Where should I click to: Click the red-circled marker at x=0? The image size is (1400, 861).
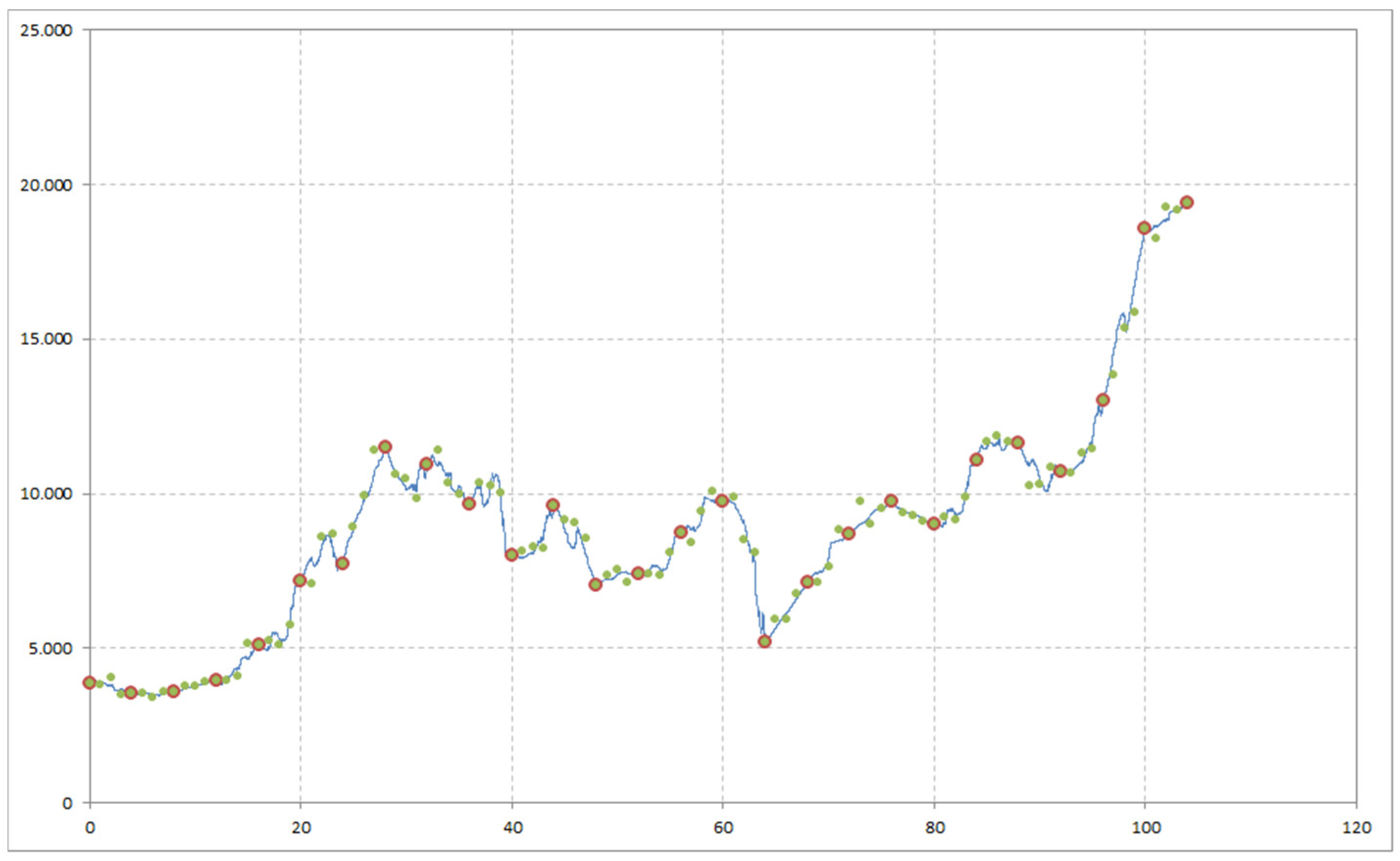click(x=89, y=683)
